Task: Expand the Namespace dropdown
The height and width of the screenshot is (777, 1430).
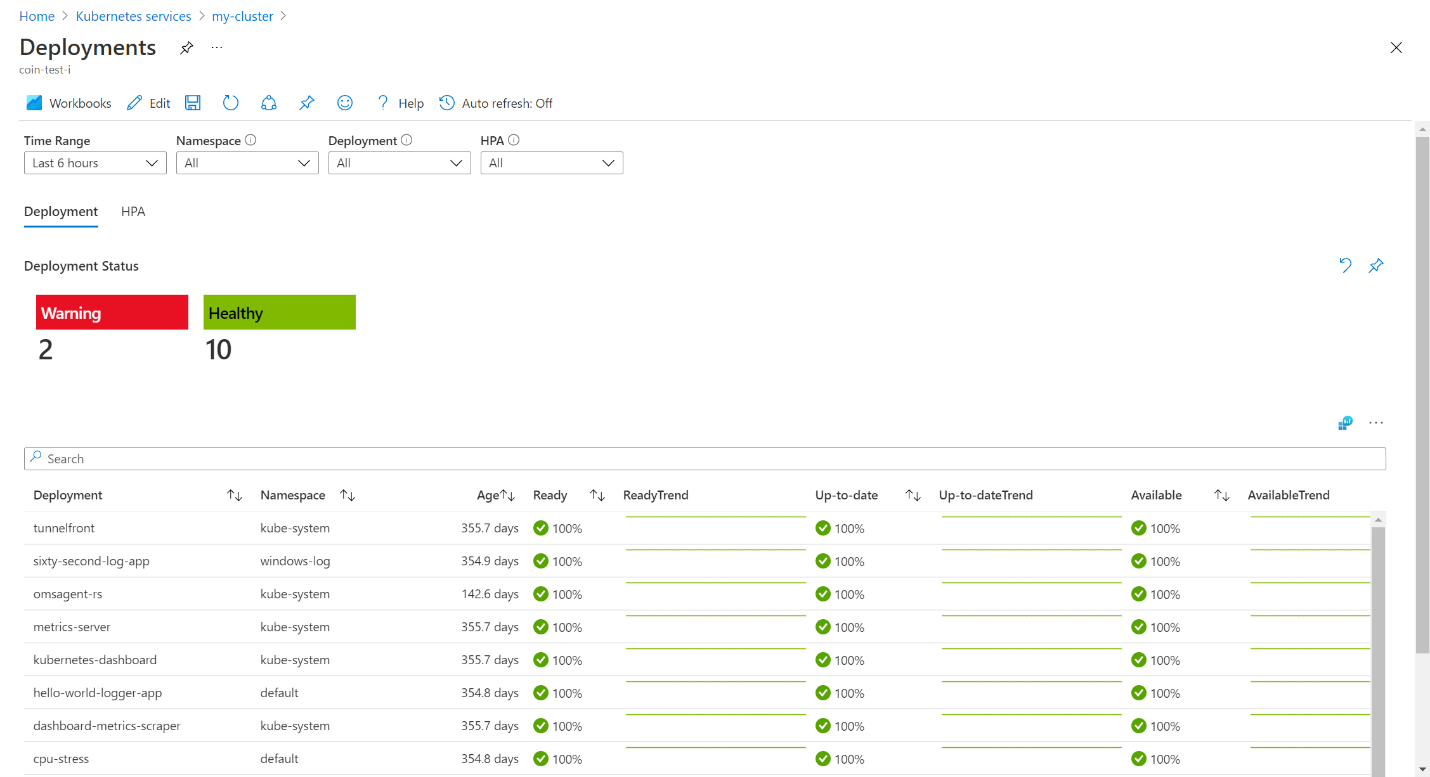Action: point(247,163)
